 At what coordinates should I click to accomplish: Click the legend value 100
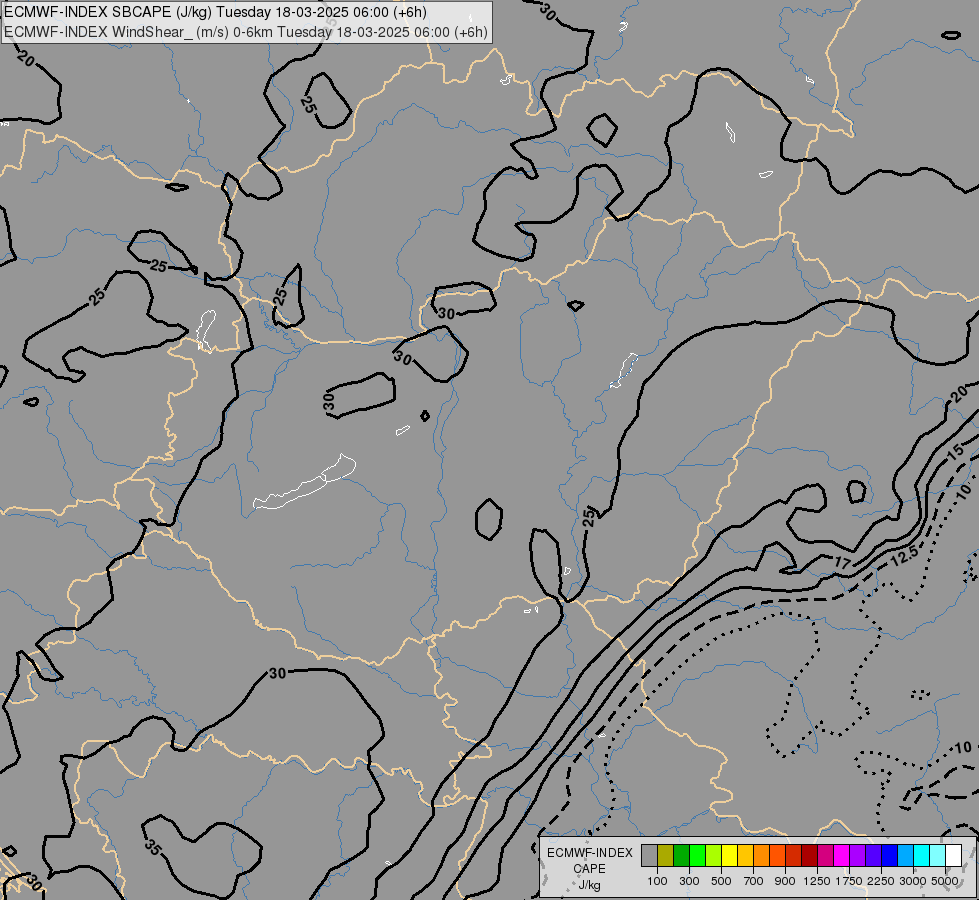pos(657,881)
